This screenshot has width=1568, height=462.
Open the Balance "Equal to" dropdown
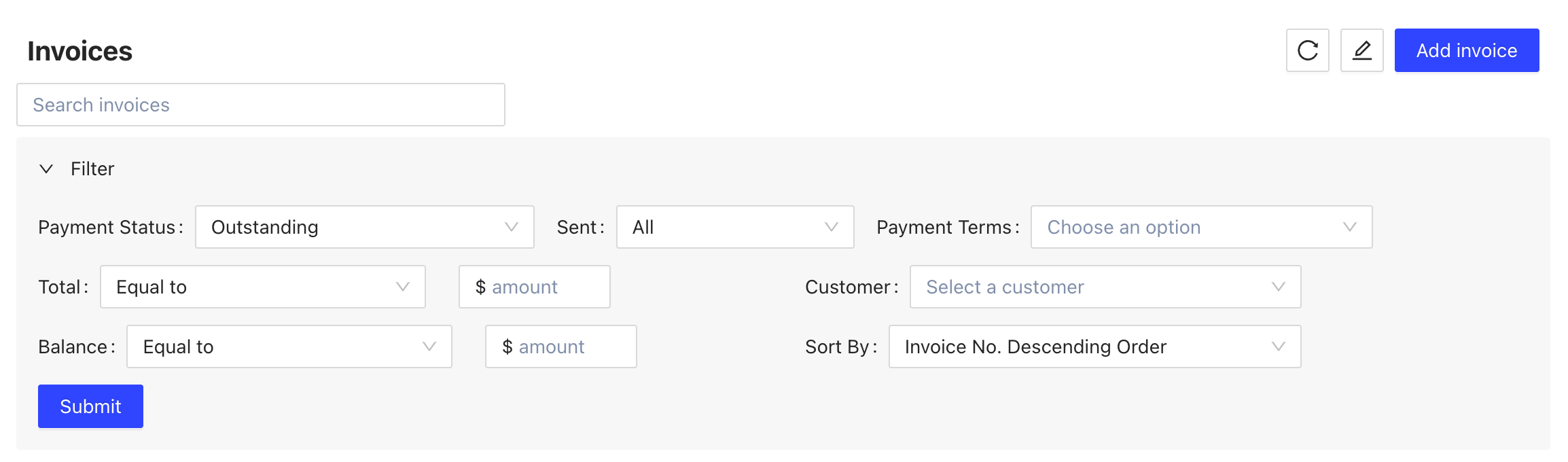pos(289,346)
